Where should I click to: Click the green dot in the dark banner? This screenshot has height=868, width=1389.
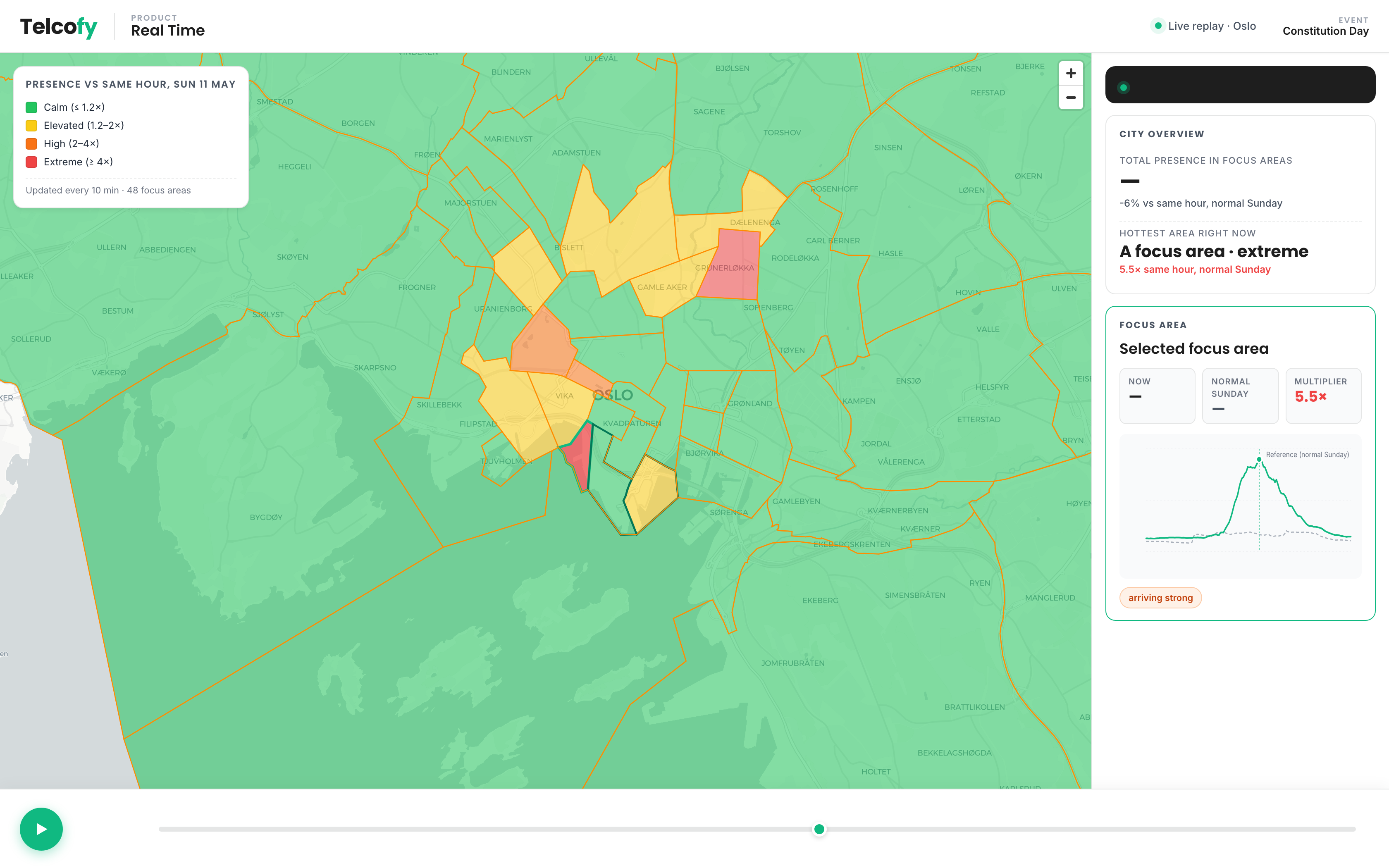click(x=1123, y=87)
